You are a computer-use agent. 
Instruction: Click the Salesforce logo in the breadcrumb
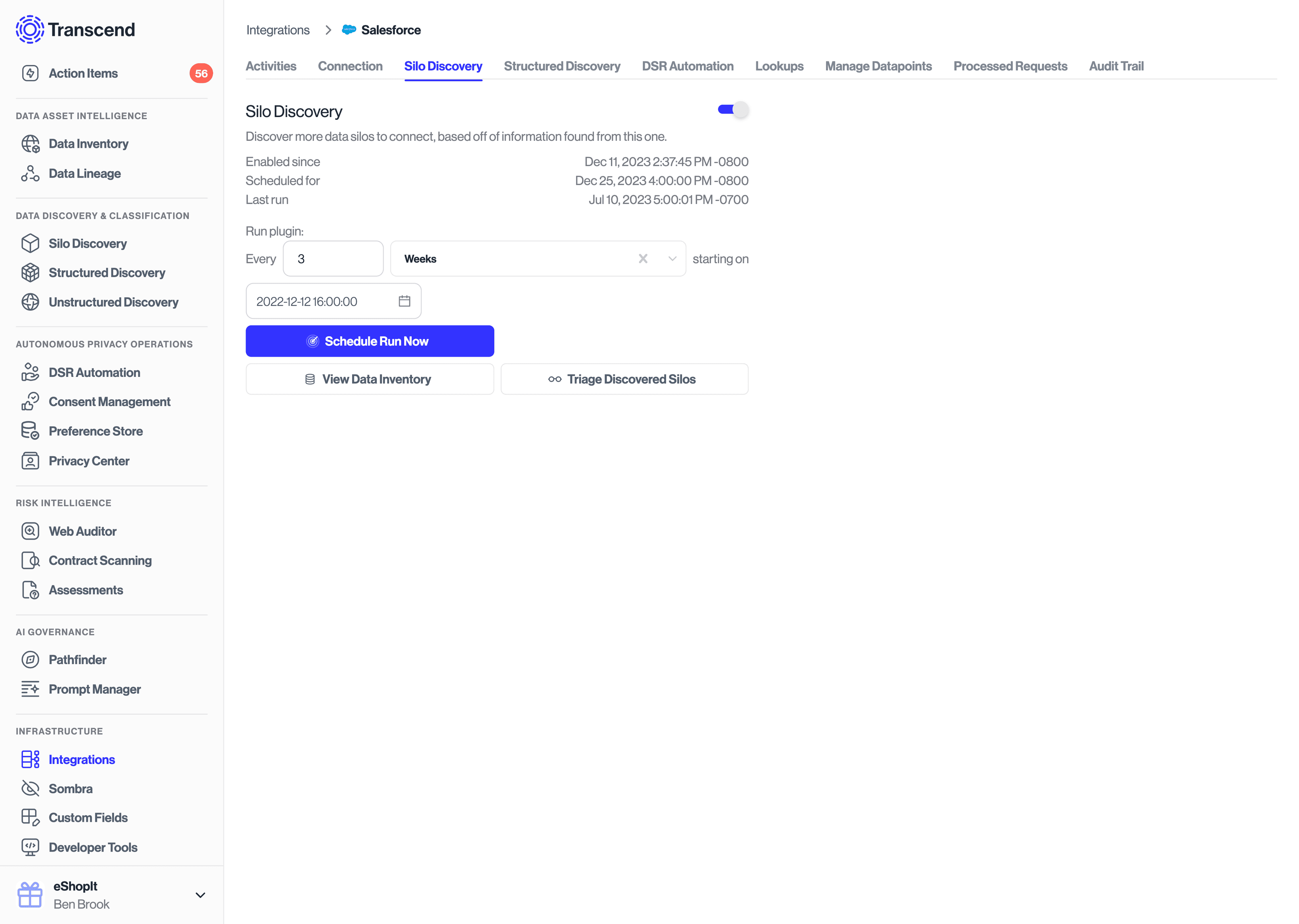point(349,29)
